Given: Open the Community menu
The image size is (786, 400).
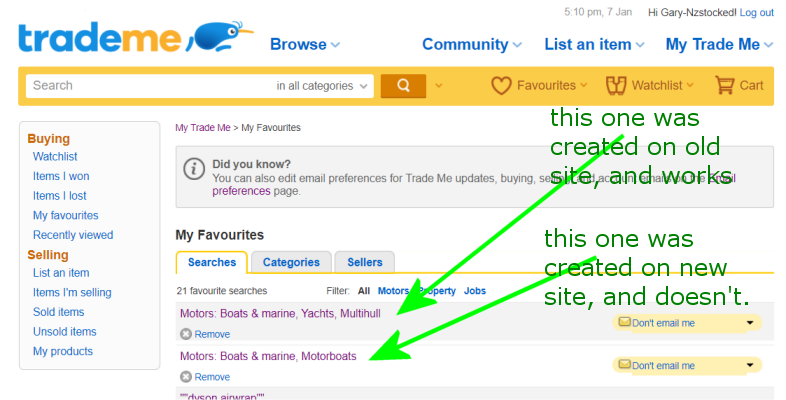Looking at the screenshot, I should pyautogui.click(x=471, y=44).
